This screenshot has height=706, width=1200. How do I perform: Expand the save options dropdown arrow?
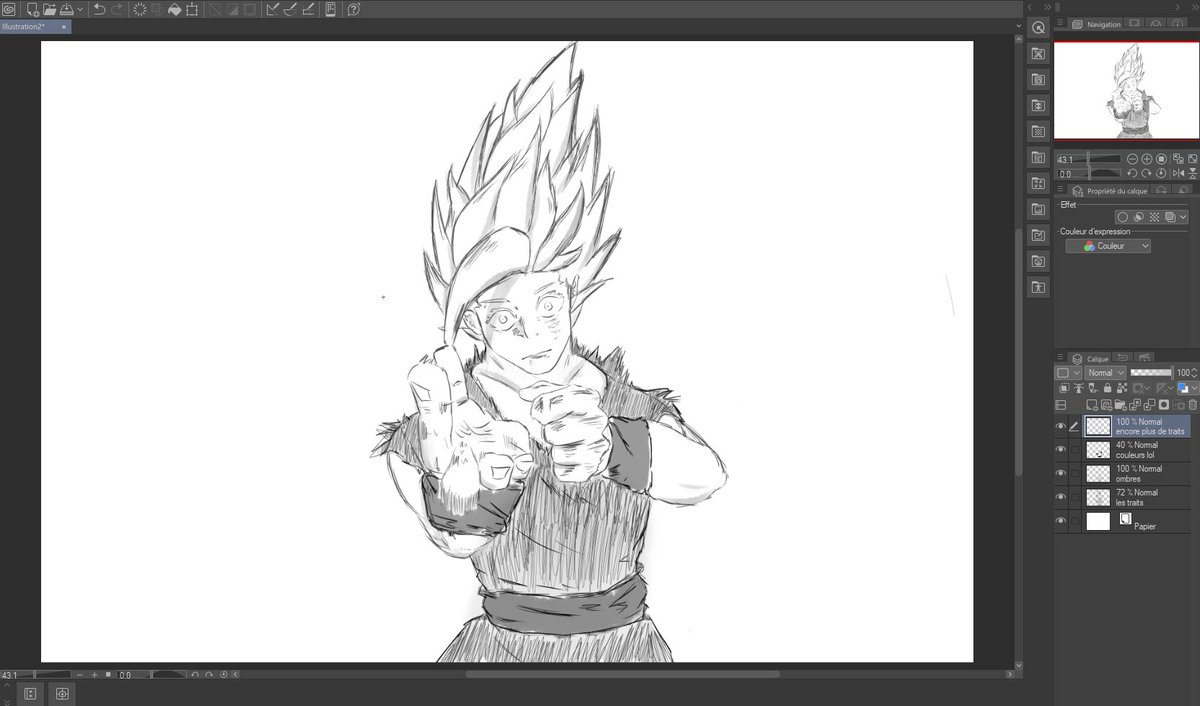pos(80,10)
